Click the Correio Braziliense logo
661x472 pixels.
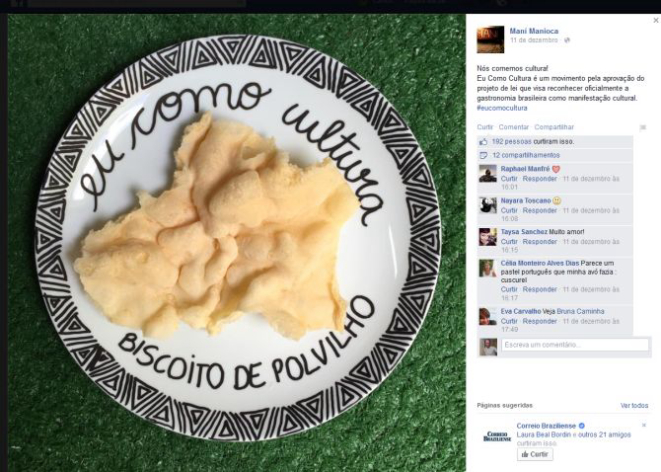pos(497,436)
